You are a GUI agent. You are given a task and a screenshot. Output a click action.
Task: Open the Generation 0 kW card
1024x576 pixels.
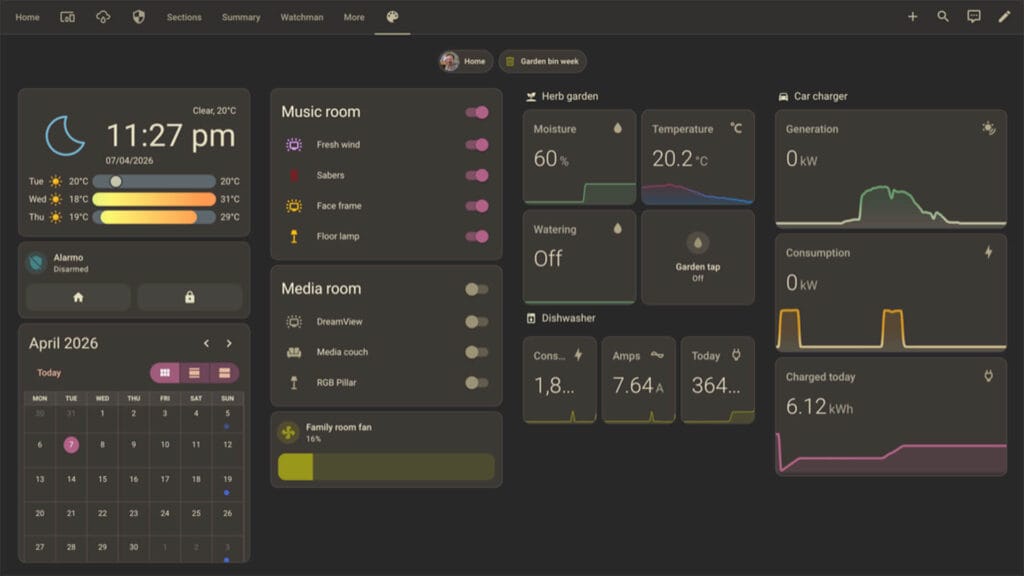click(x=891, y=168)
